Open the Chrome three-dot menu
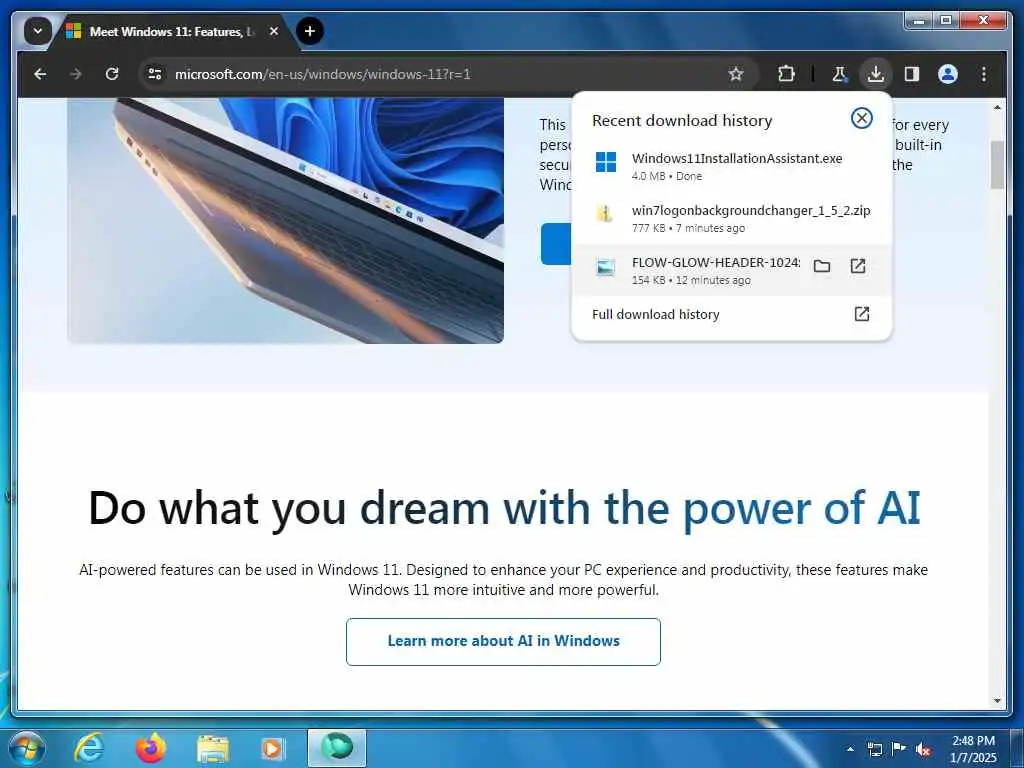Screen dimensions: 1024x768 click(x=984, y=74)
